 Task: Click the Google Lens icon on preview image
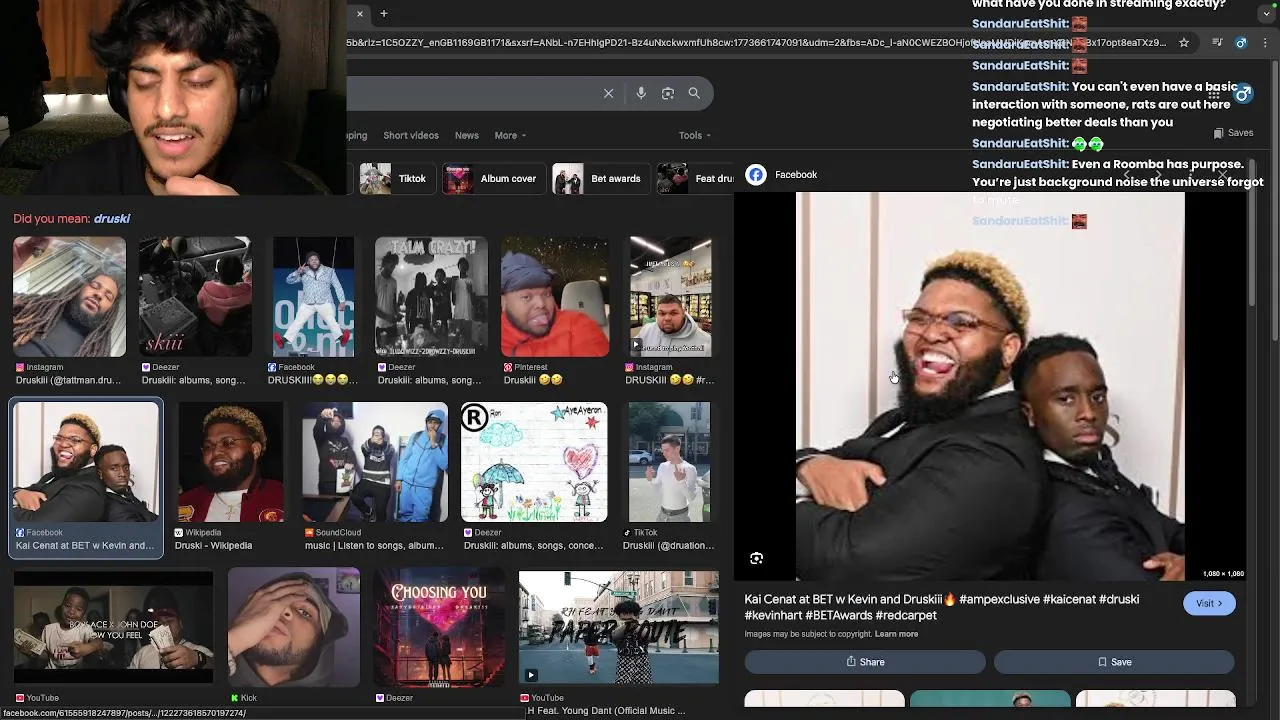[757, 558]
